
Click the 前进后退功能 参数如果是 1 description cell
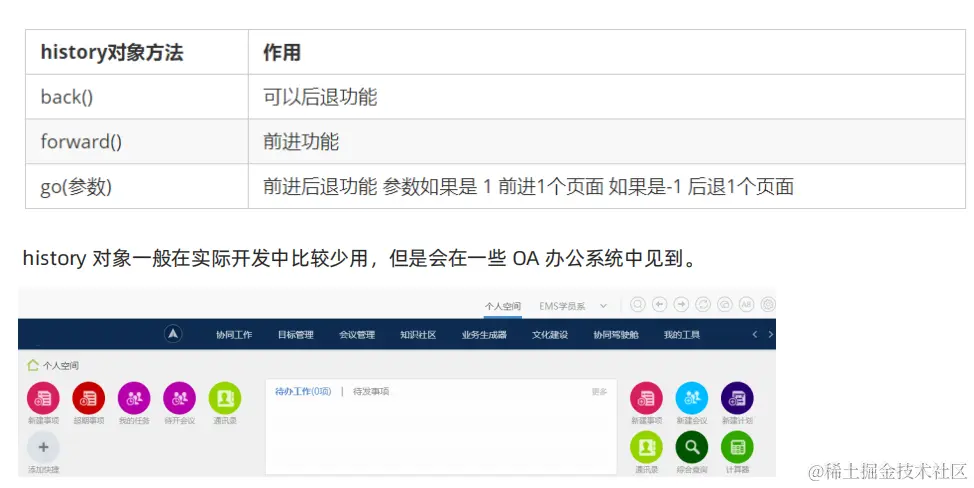click(607, 186)
